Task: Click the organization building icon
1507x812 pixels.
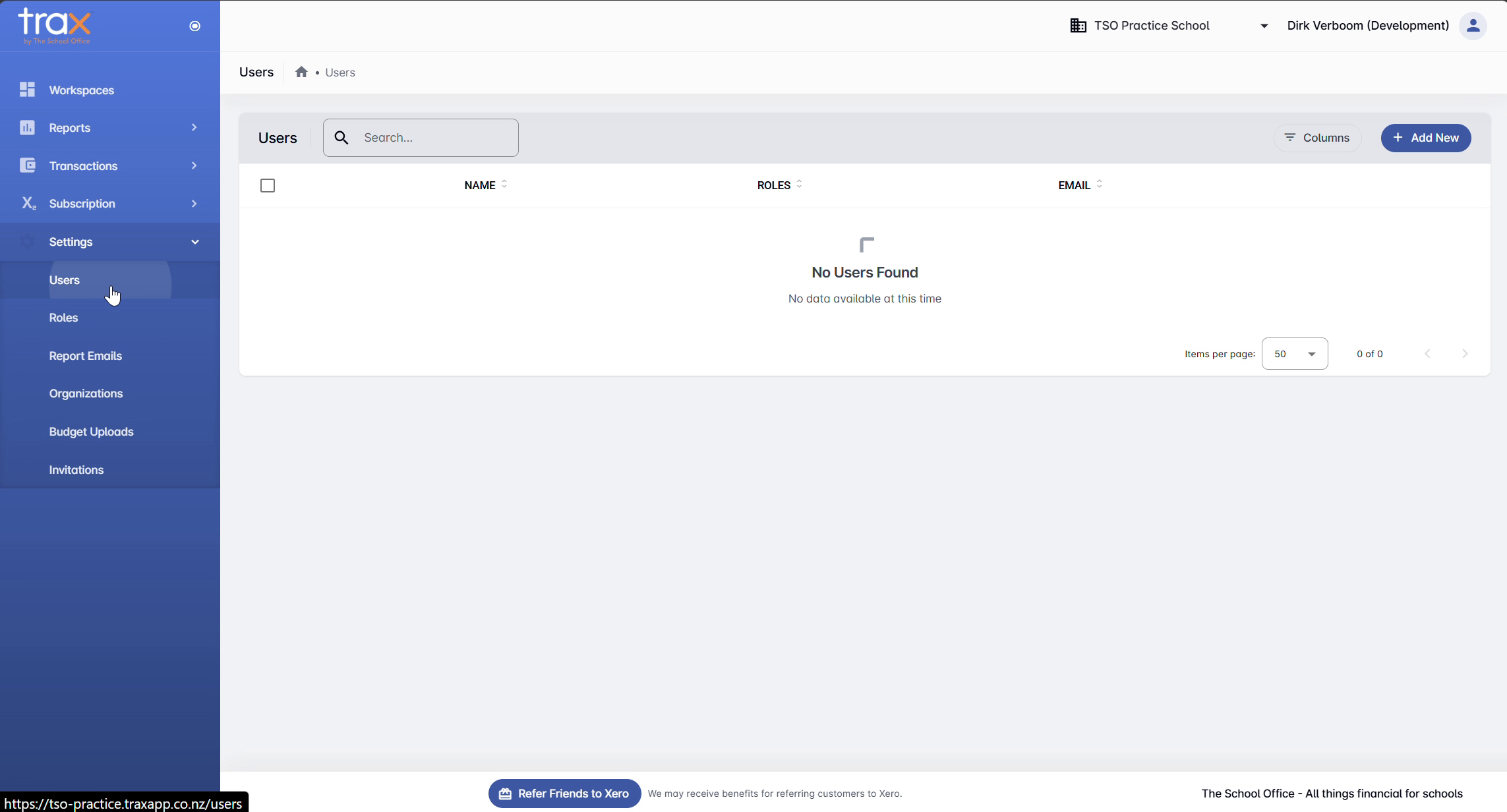Action: click(1078, 26)
